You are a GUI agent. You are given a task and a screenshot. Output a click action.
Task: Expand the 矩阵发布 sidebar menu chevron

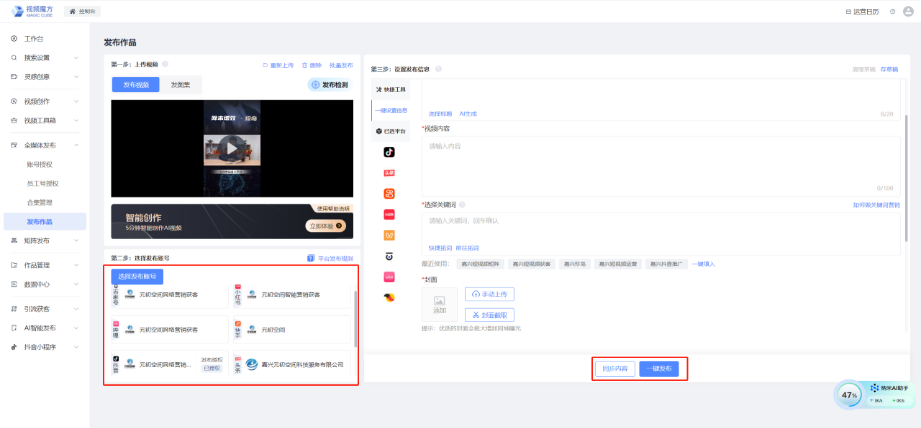tap(76, 241)
